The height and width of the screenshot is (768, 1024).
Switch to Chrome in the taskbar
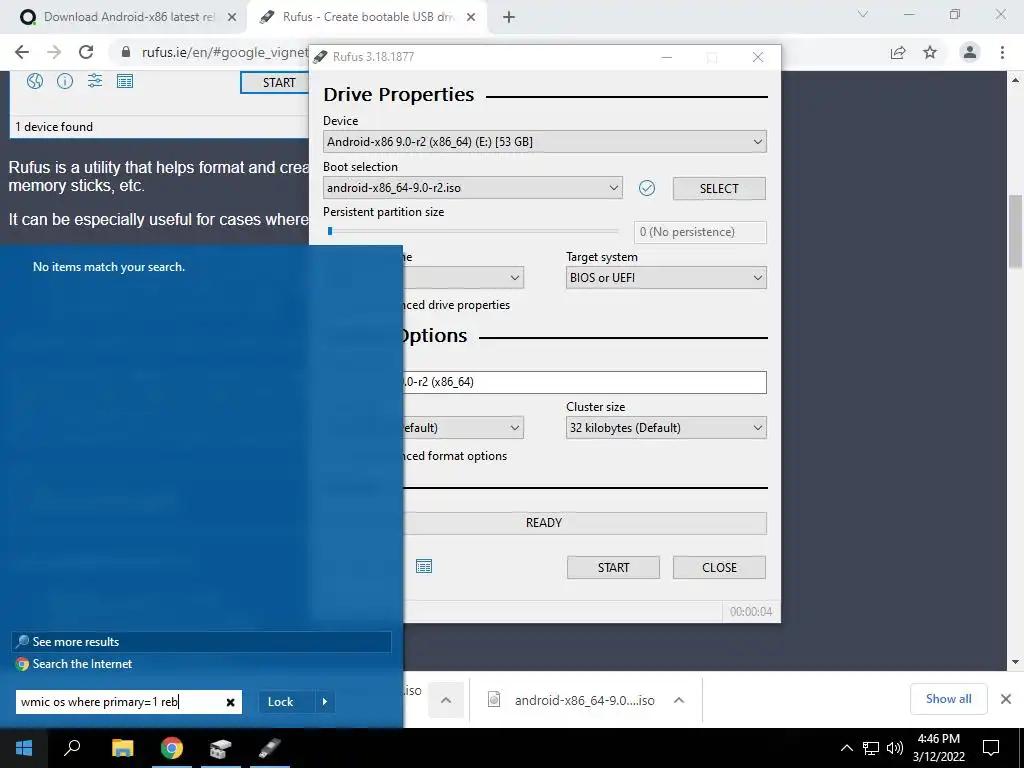pyautogui.click(x=172, y=748)
